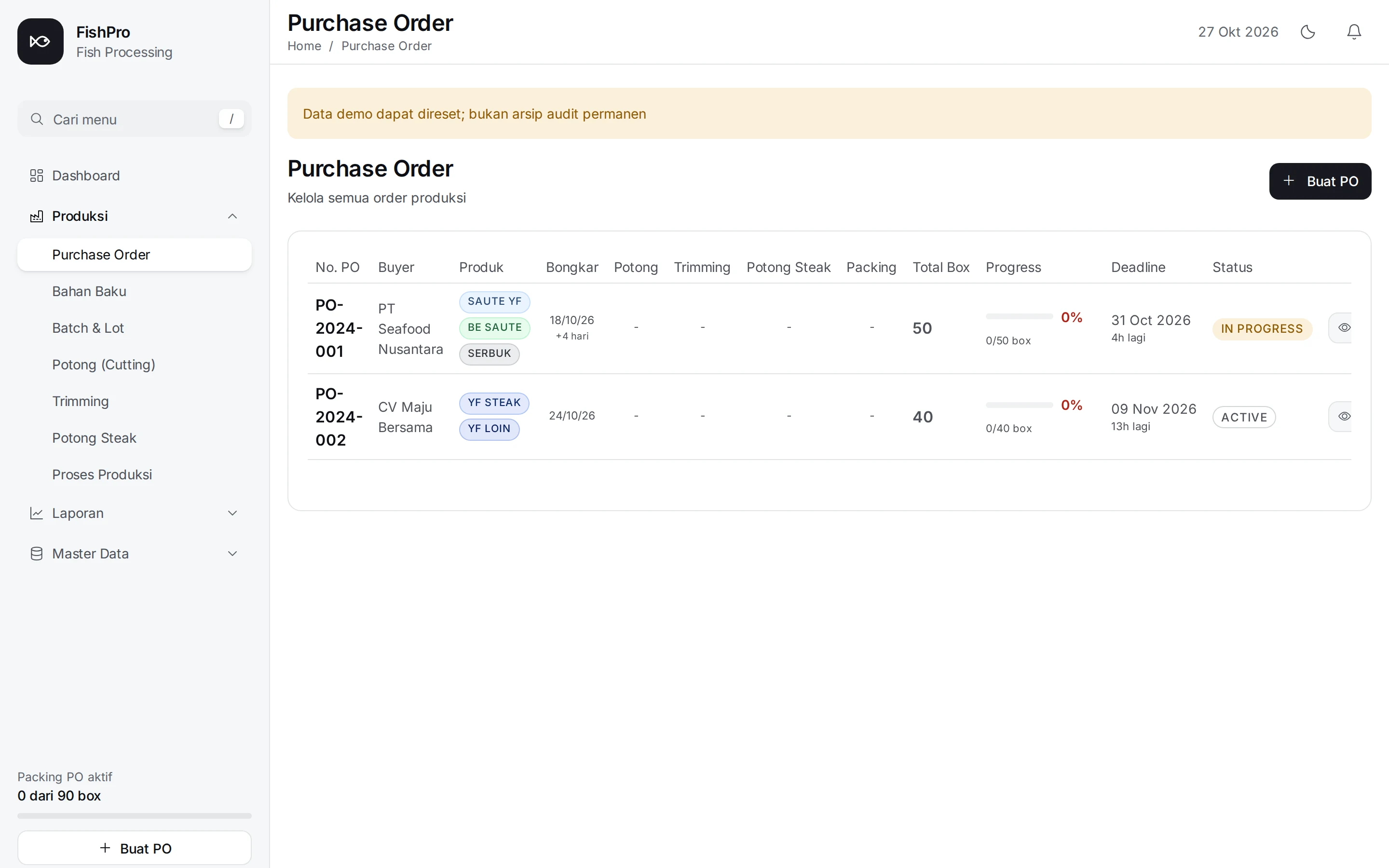Click Home breadcrumb link

click(304, 46)
